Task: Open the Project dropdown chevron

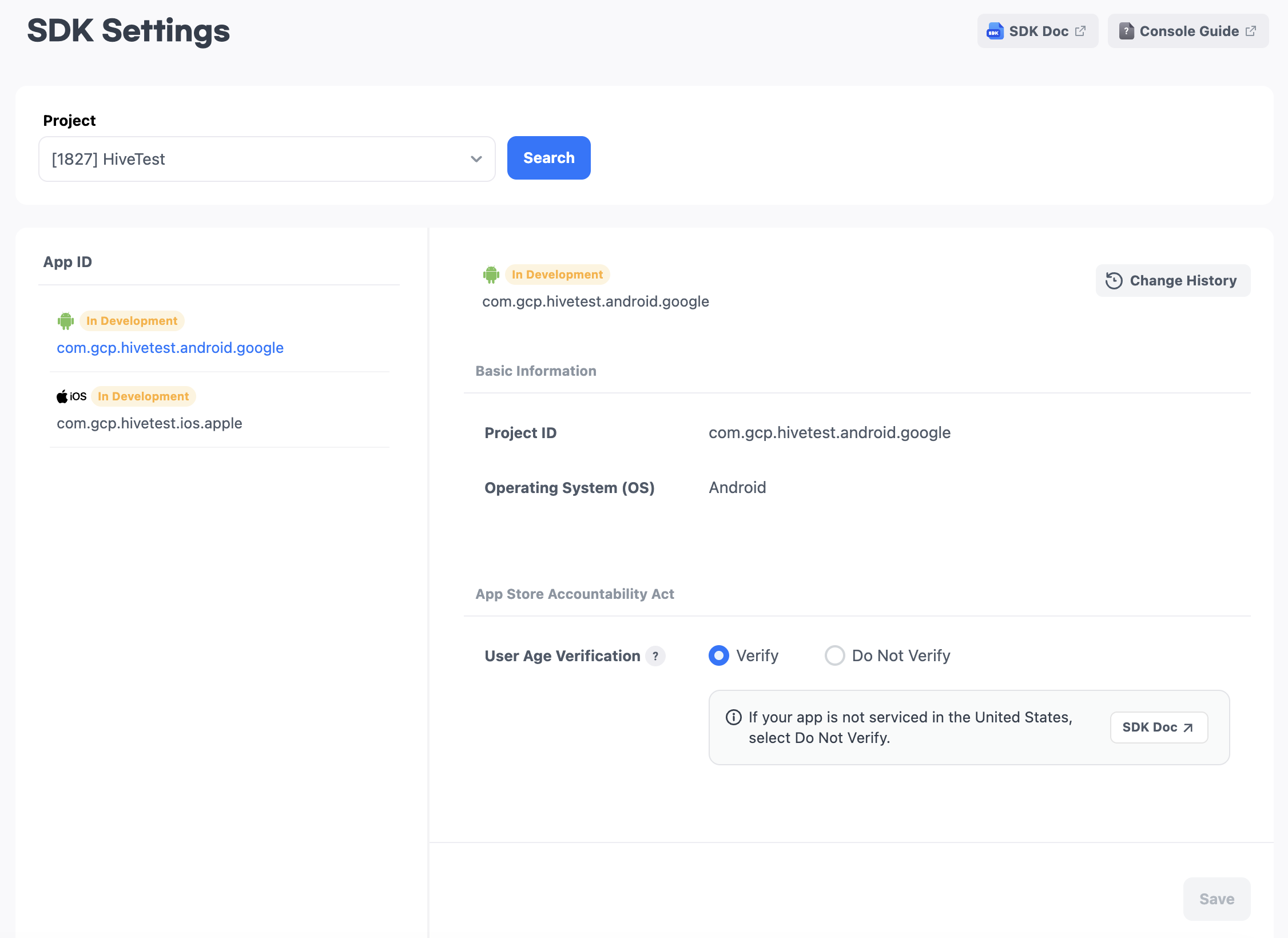Action: [476, 159]
